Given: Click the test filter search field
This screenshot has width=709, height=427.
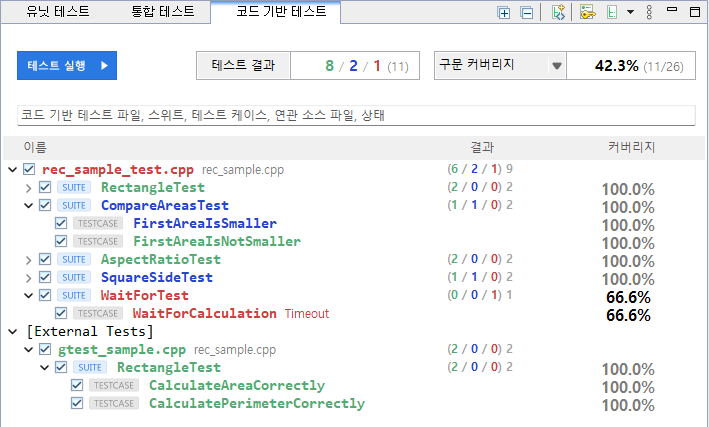Looking at the screenshot, I should [x=356, y=115].
